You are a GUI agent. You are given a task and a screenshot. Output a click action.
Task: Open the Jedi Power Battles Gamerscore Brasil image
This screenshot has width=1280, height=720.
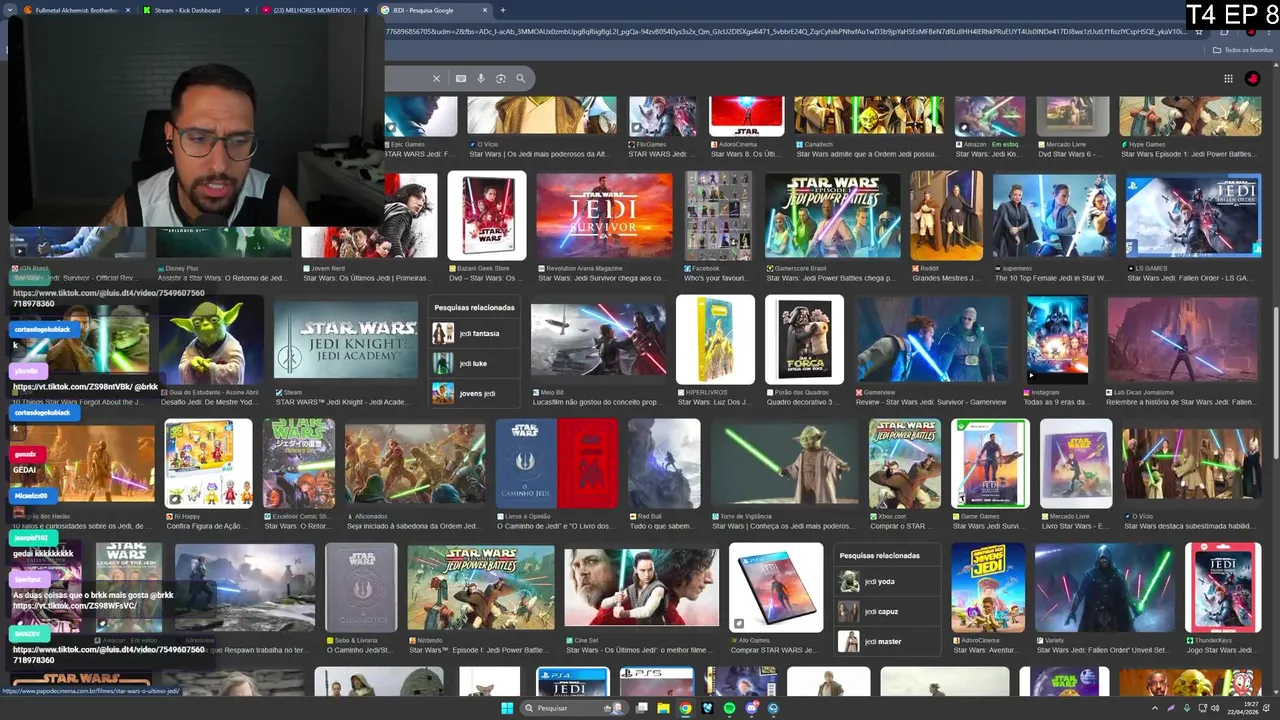pos(832,215)
